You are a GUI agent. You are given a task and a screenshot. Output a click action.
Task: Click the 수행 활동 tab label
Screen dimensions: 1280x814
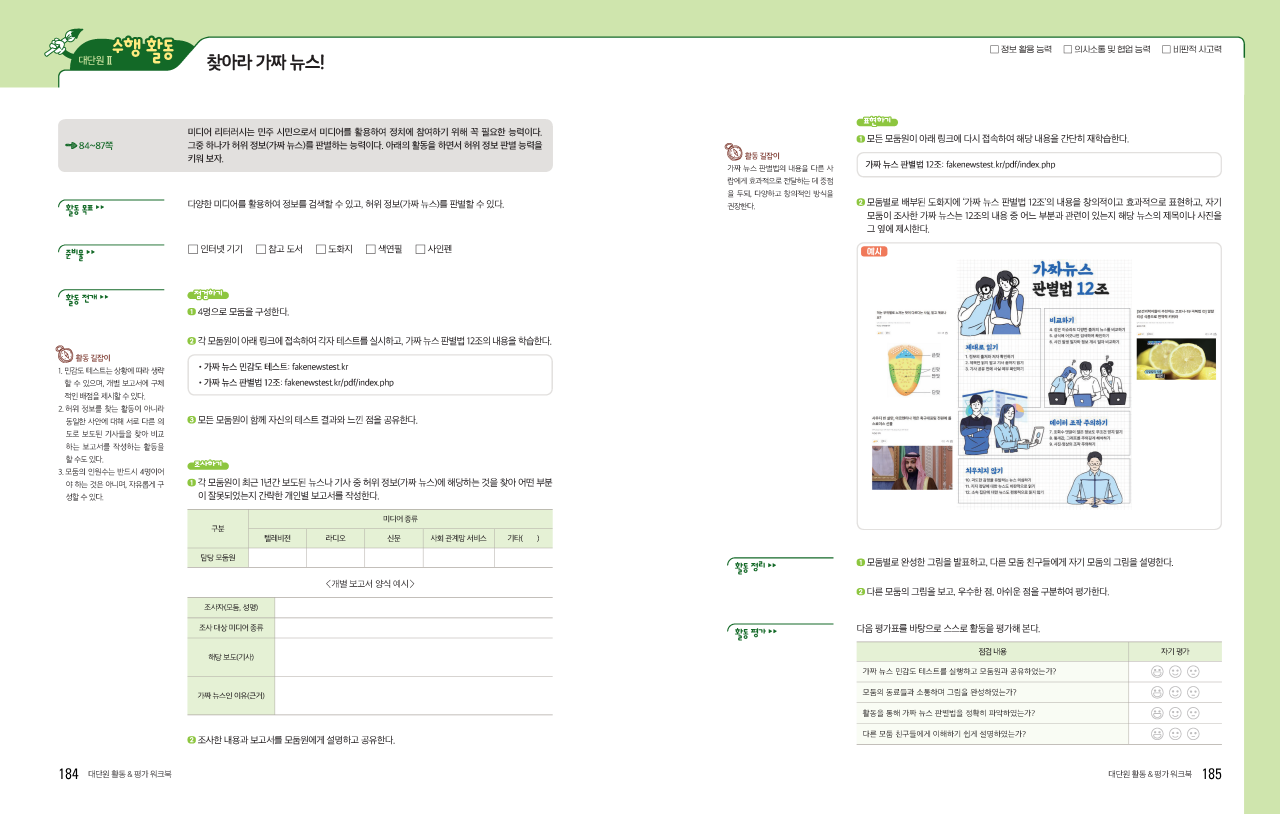click(x=143, y=46)
